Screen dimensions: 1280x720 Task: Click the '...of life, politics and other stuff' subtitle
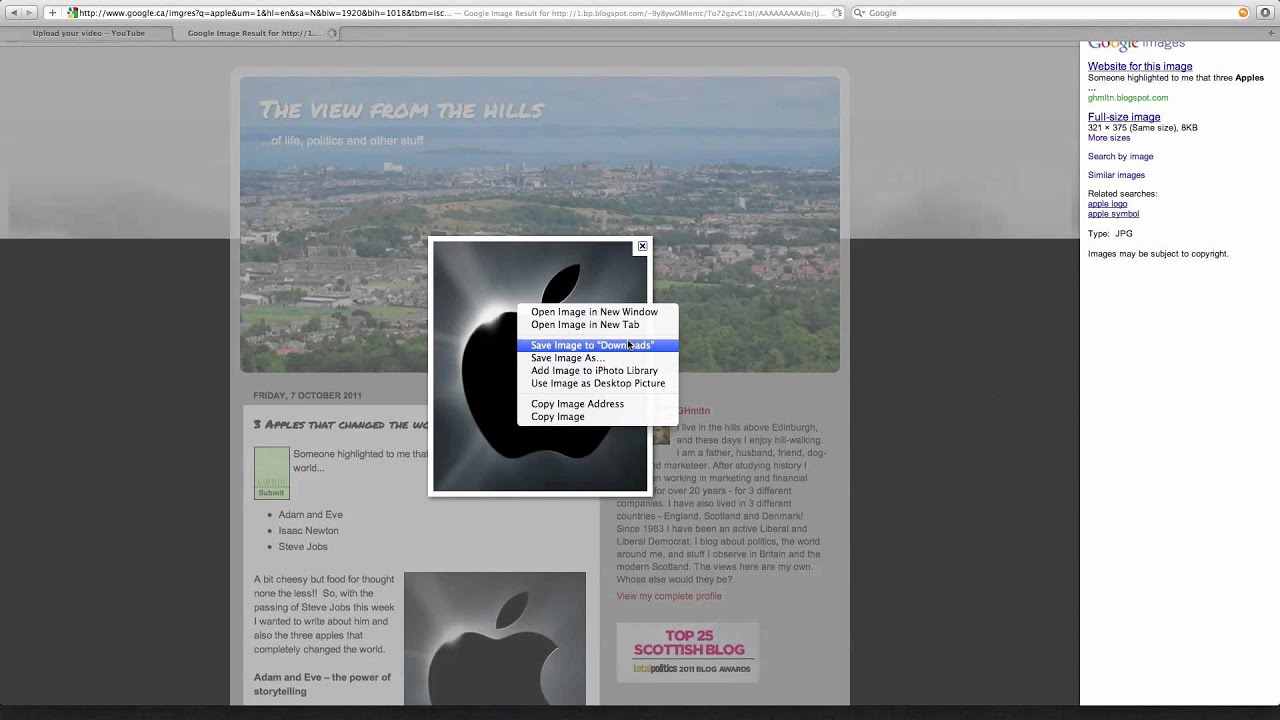click(342, 141)
